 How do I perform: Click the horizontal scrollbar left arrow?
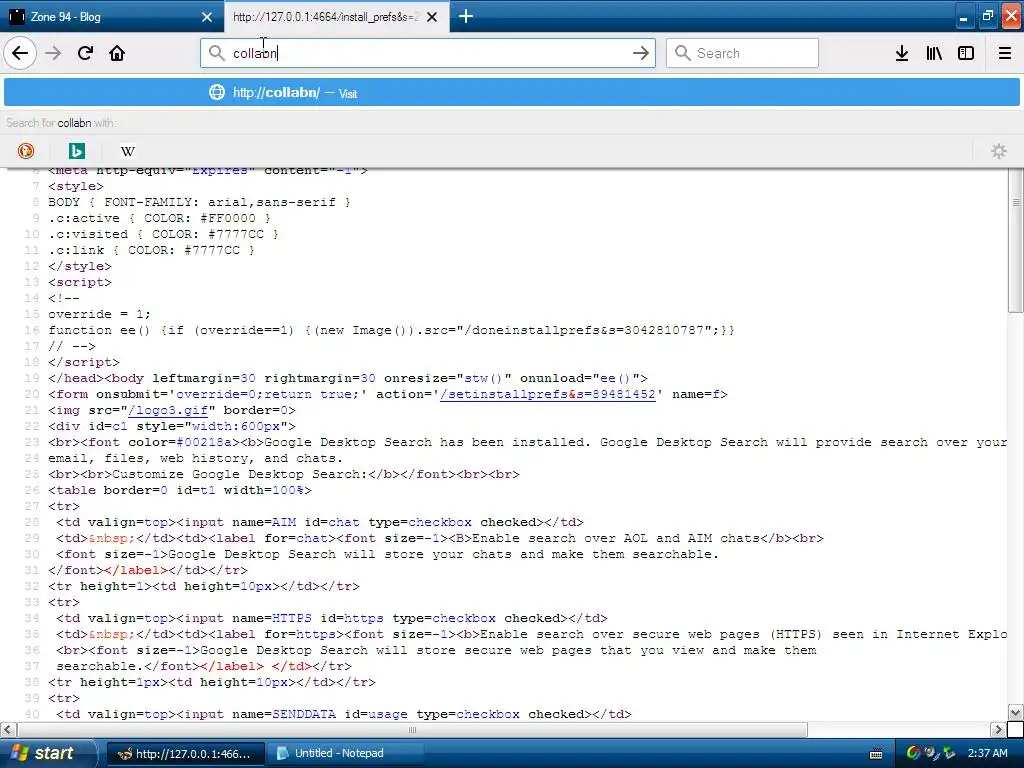tap(7, 729)
